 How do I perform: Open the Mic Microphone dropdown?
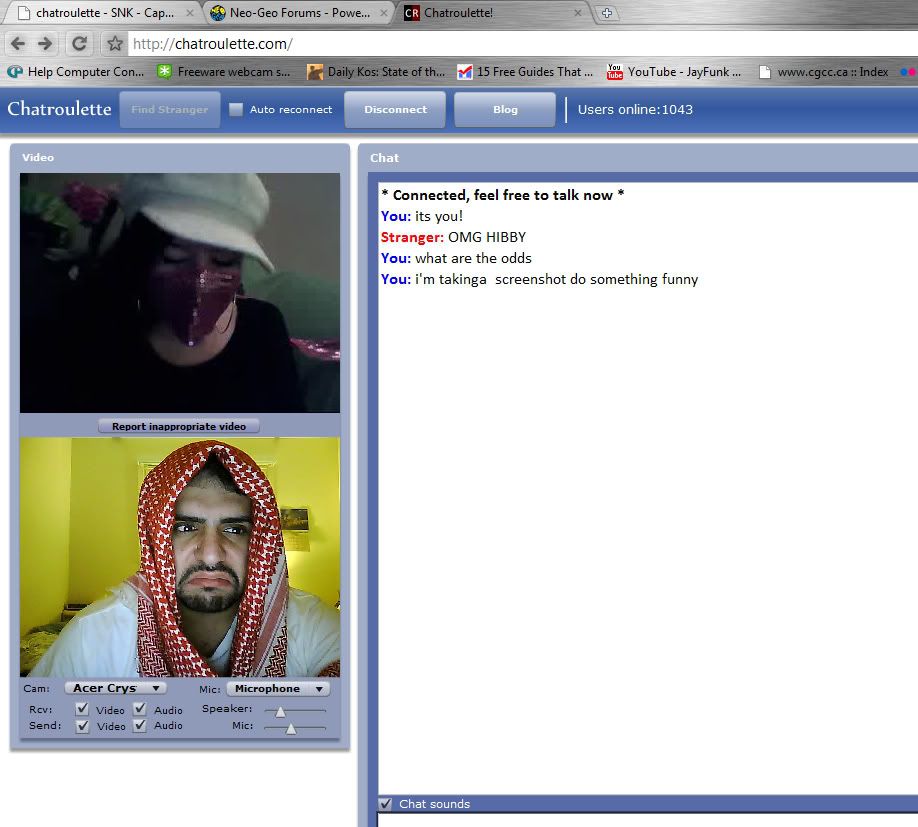[x=278, y=689]
